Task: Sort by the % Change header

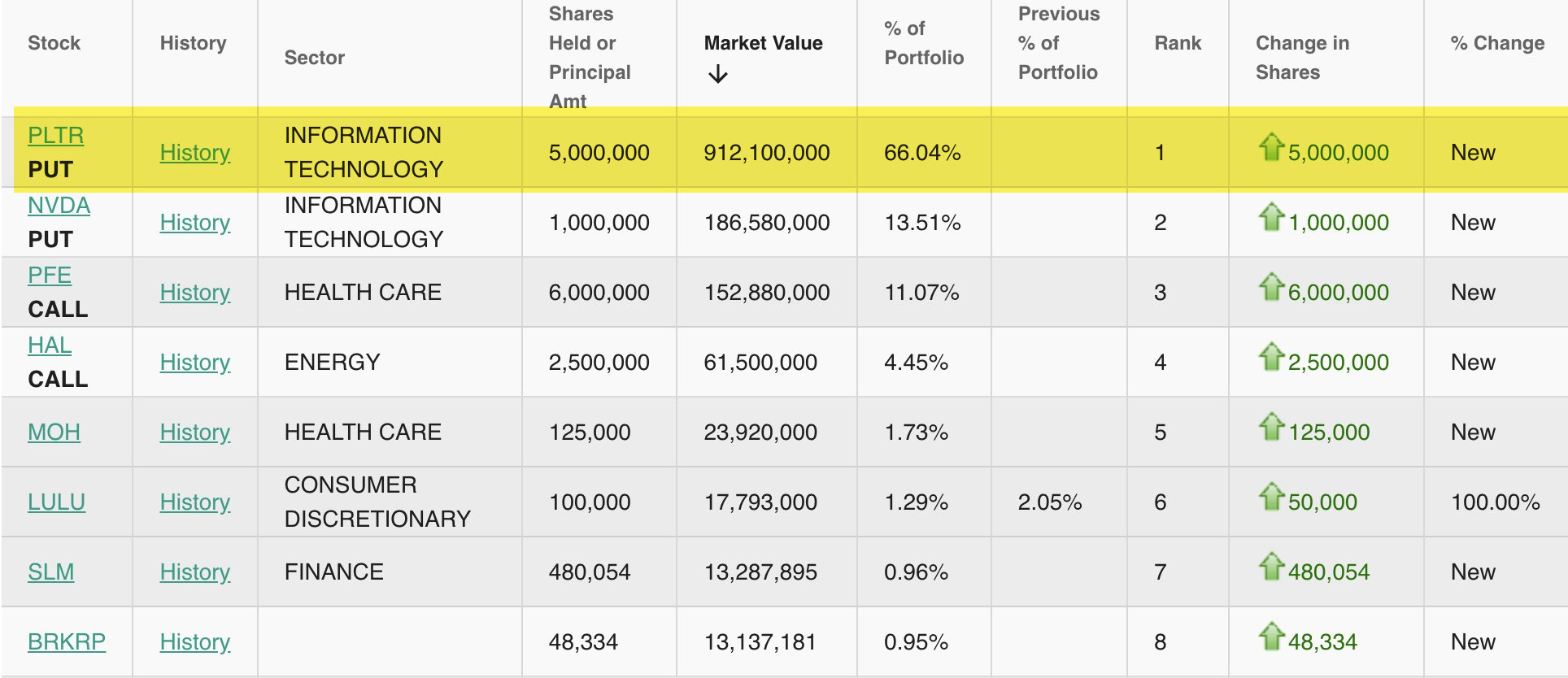Action: tap(1497, 43)
